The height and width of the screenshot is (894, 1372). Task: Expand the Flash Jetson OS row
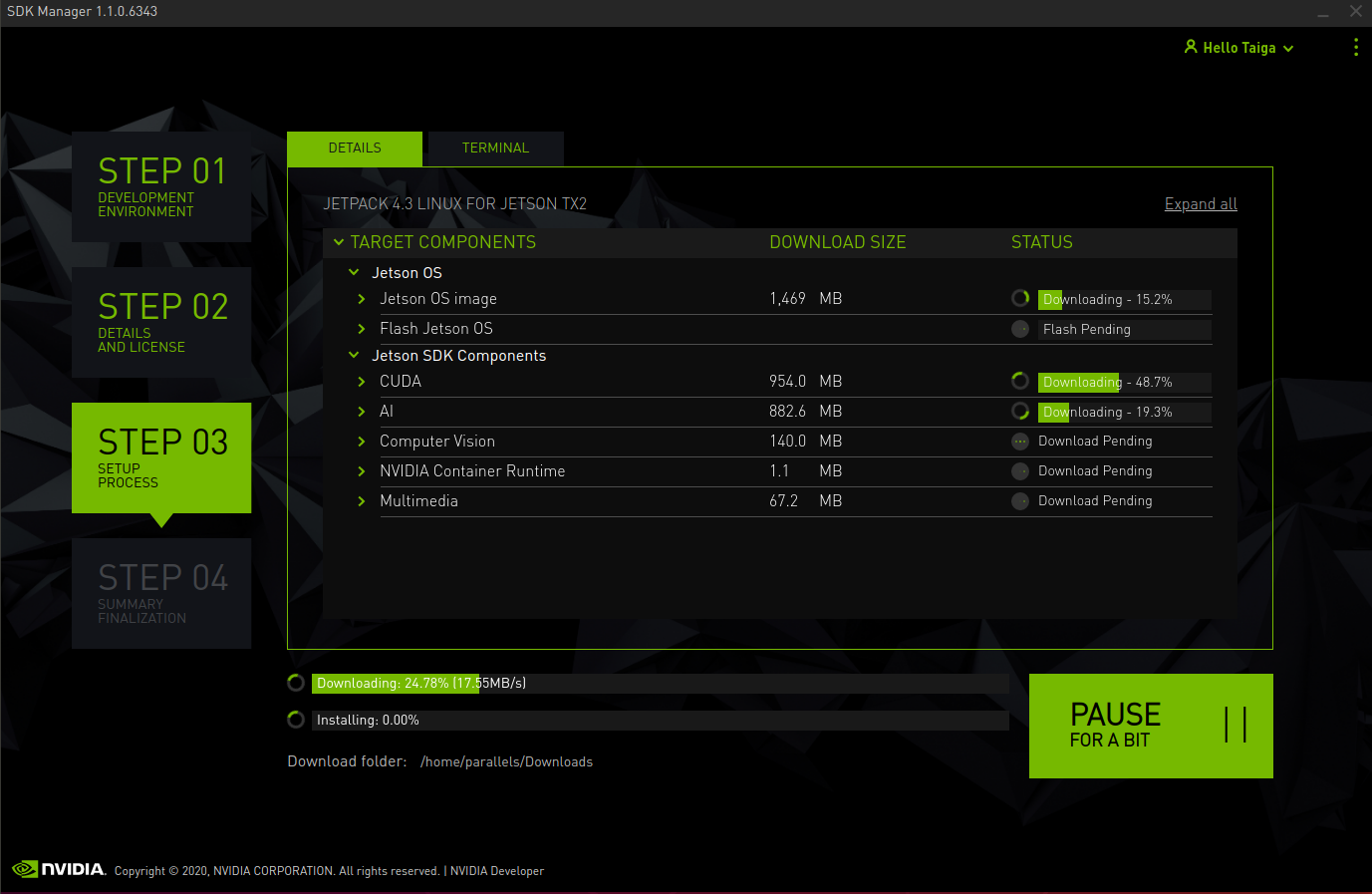point(362,329)
